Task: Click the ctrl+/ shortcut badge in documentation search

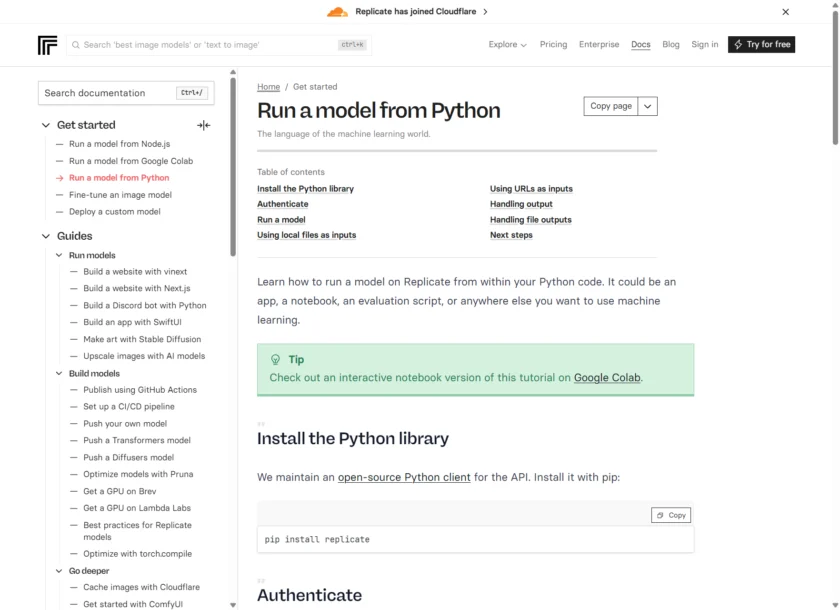Action: click(193, 92)
